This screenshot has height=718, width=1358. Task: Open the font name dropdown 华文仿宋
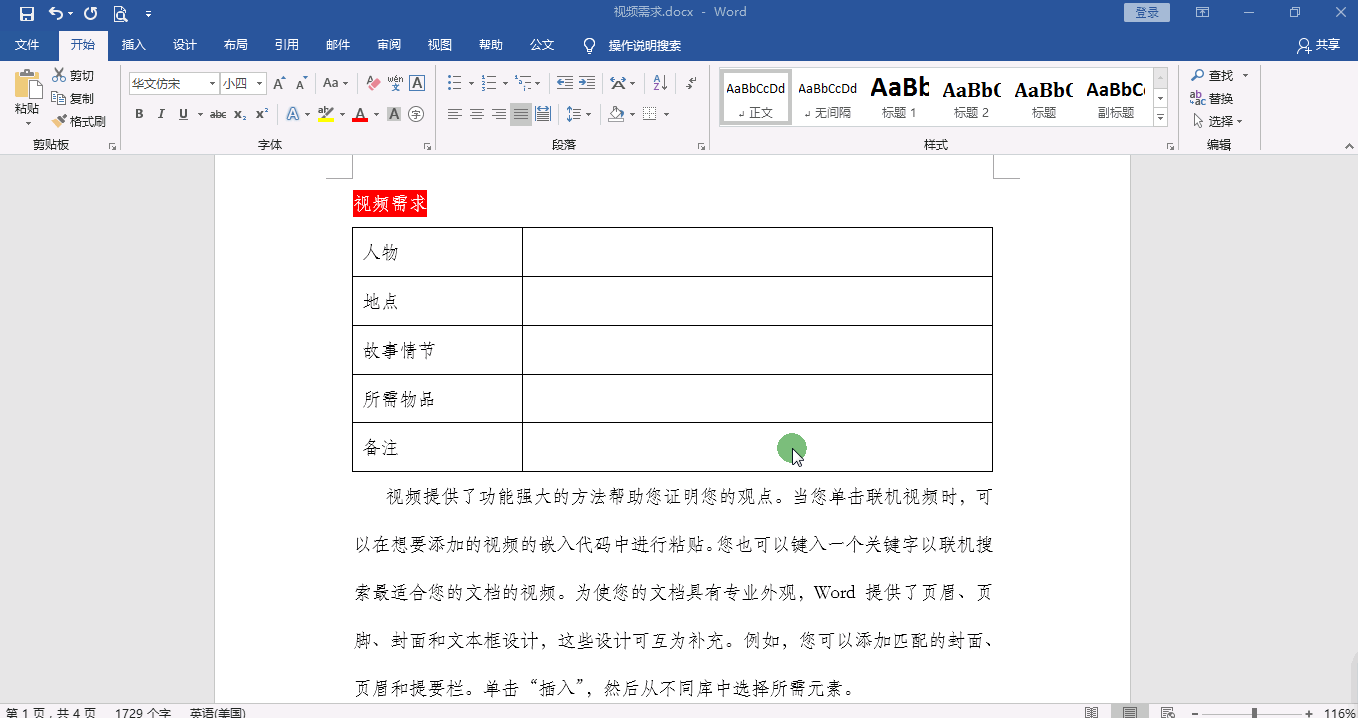(x=212, y=84)
